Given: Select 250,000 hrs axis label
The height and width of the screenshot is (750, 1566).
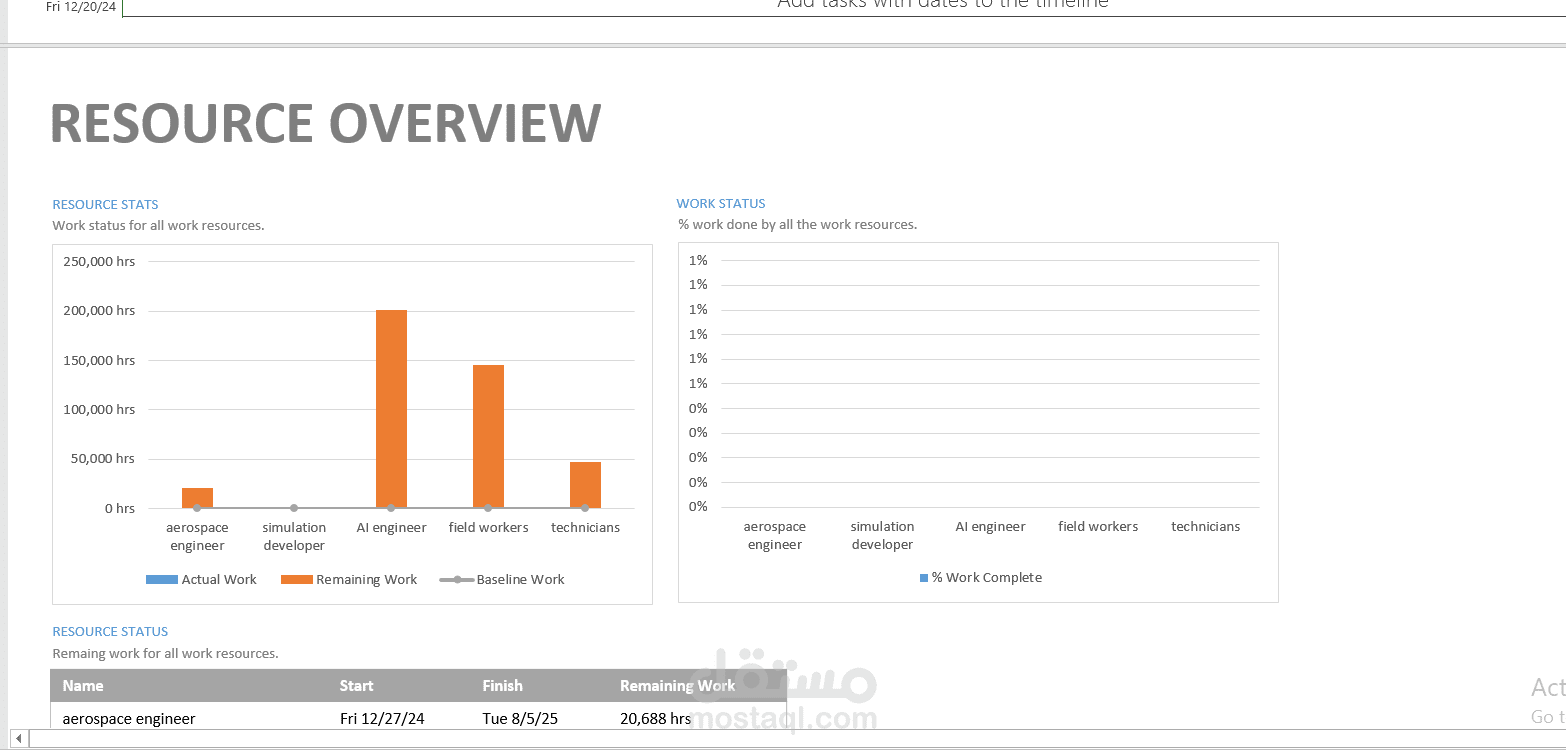Looking at the screenshot, I should tap(98, 261).
